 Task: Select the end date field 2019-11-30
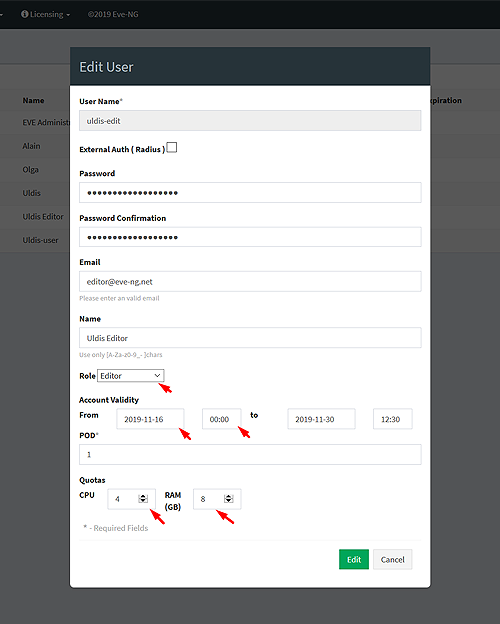tap(321, 419)
